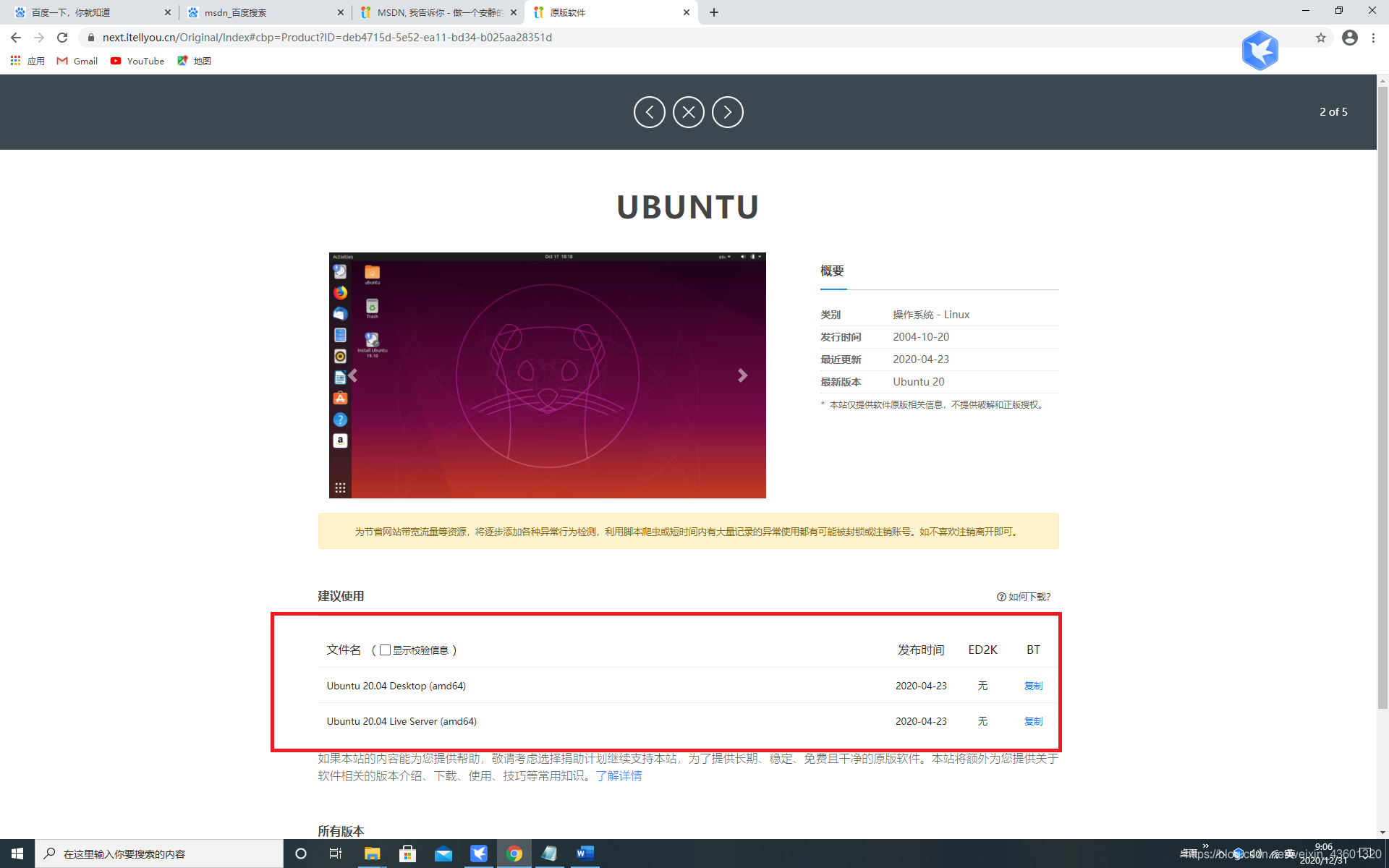Click the page vertical scrollbar

click(x=1382, y=398)
